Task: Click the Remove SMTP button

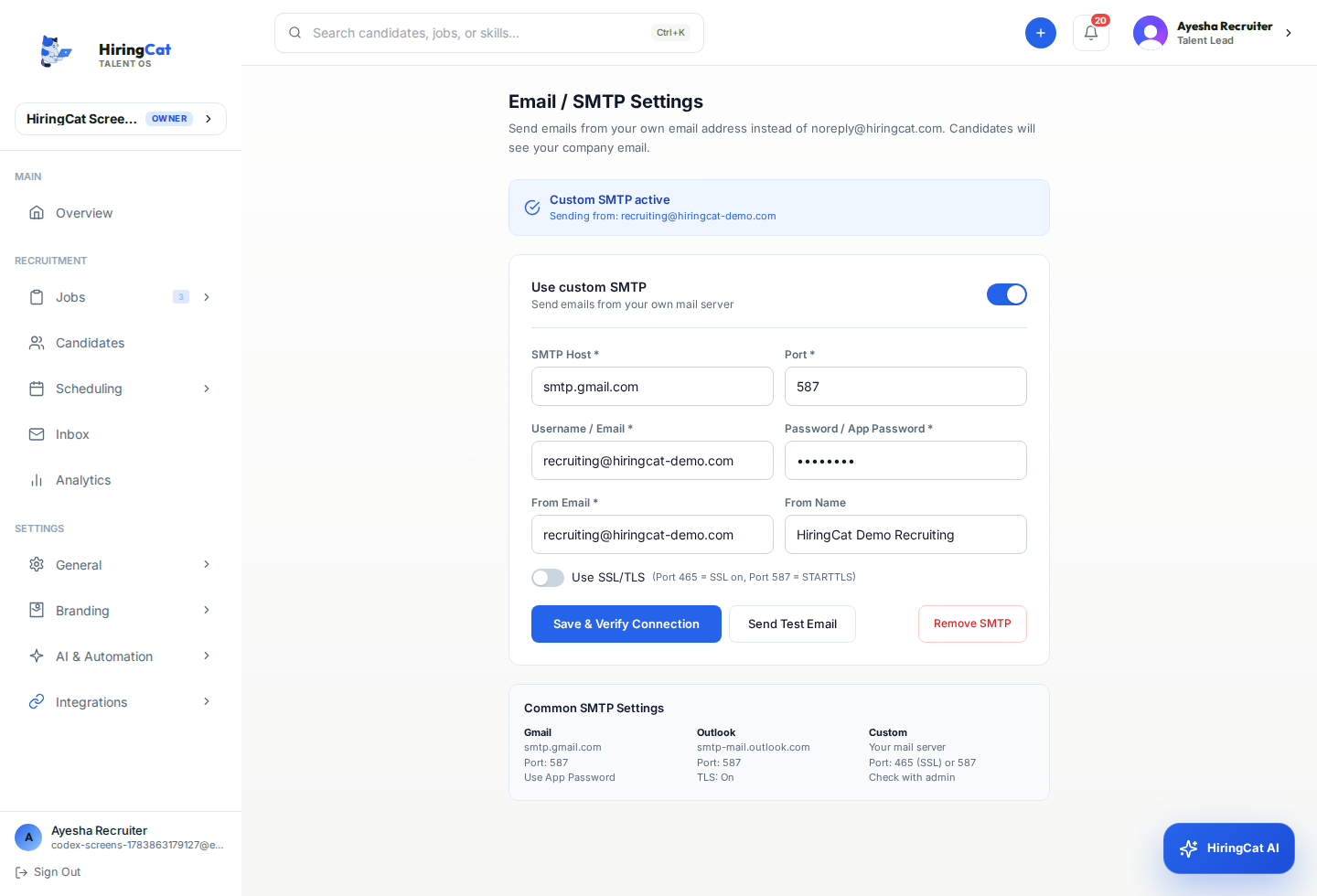Action: (x=972, y=624)
